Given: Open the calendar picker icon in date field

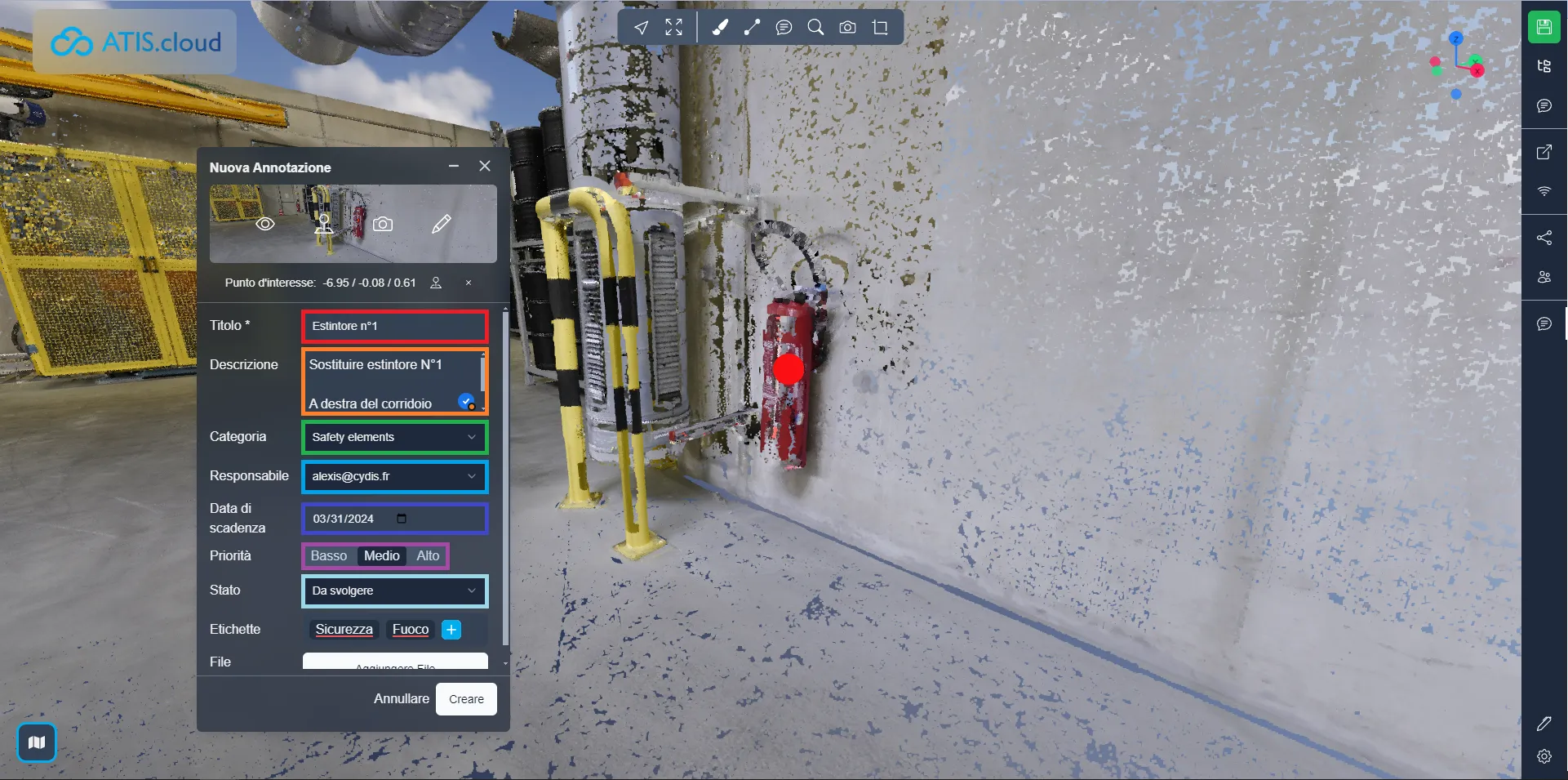Looking at the screenshot, I should click(x=402, y=519).
